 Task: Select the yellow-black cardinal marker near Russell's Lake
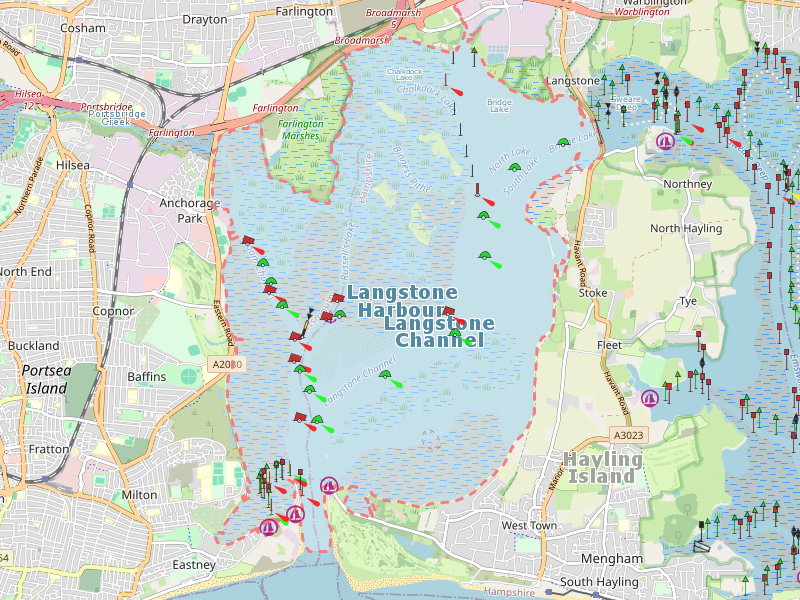(312, 314)
